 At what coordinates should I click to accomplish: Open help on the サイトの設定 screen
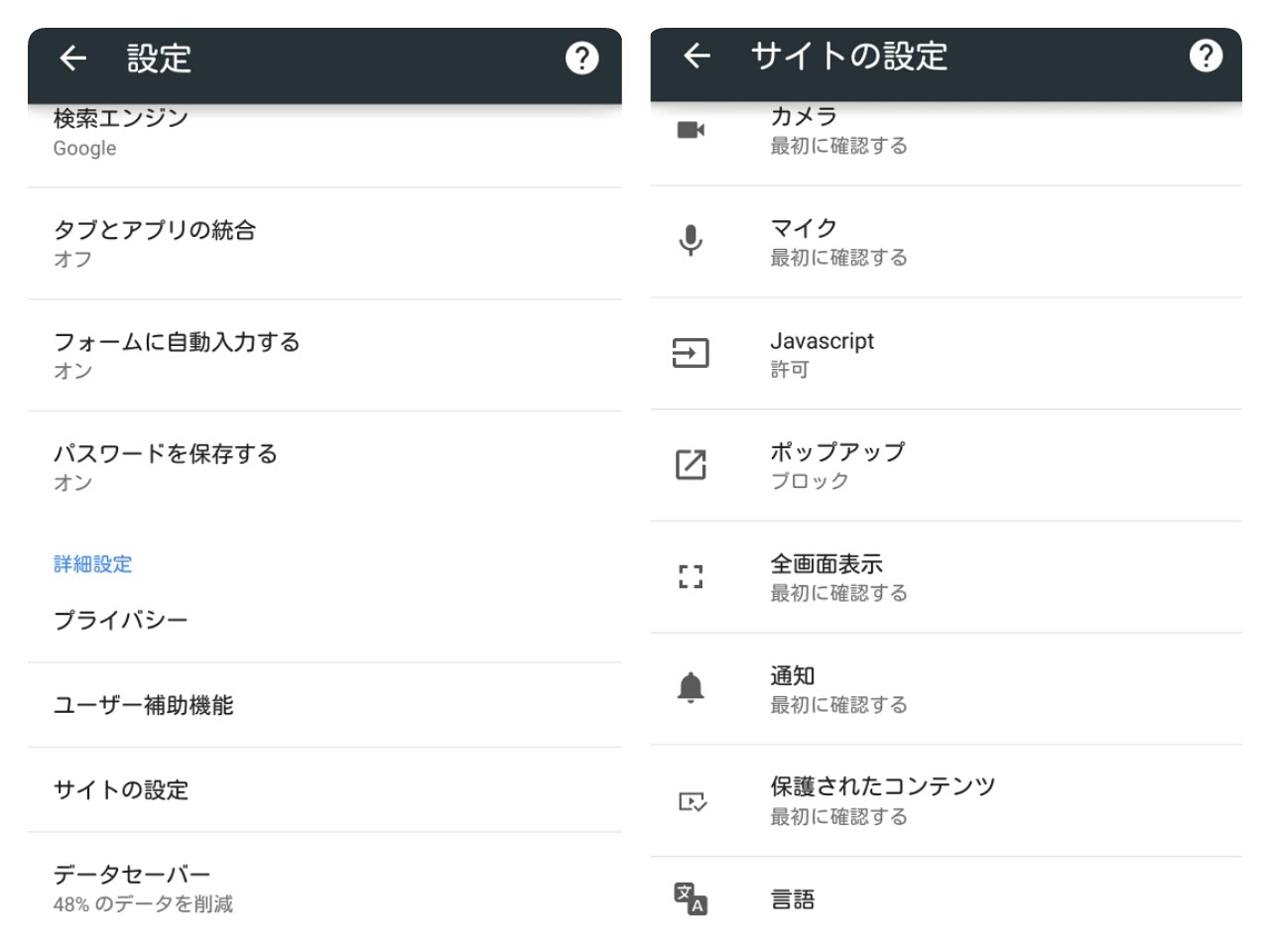(1206, 57)
